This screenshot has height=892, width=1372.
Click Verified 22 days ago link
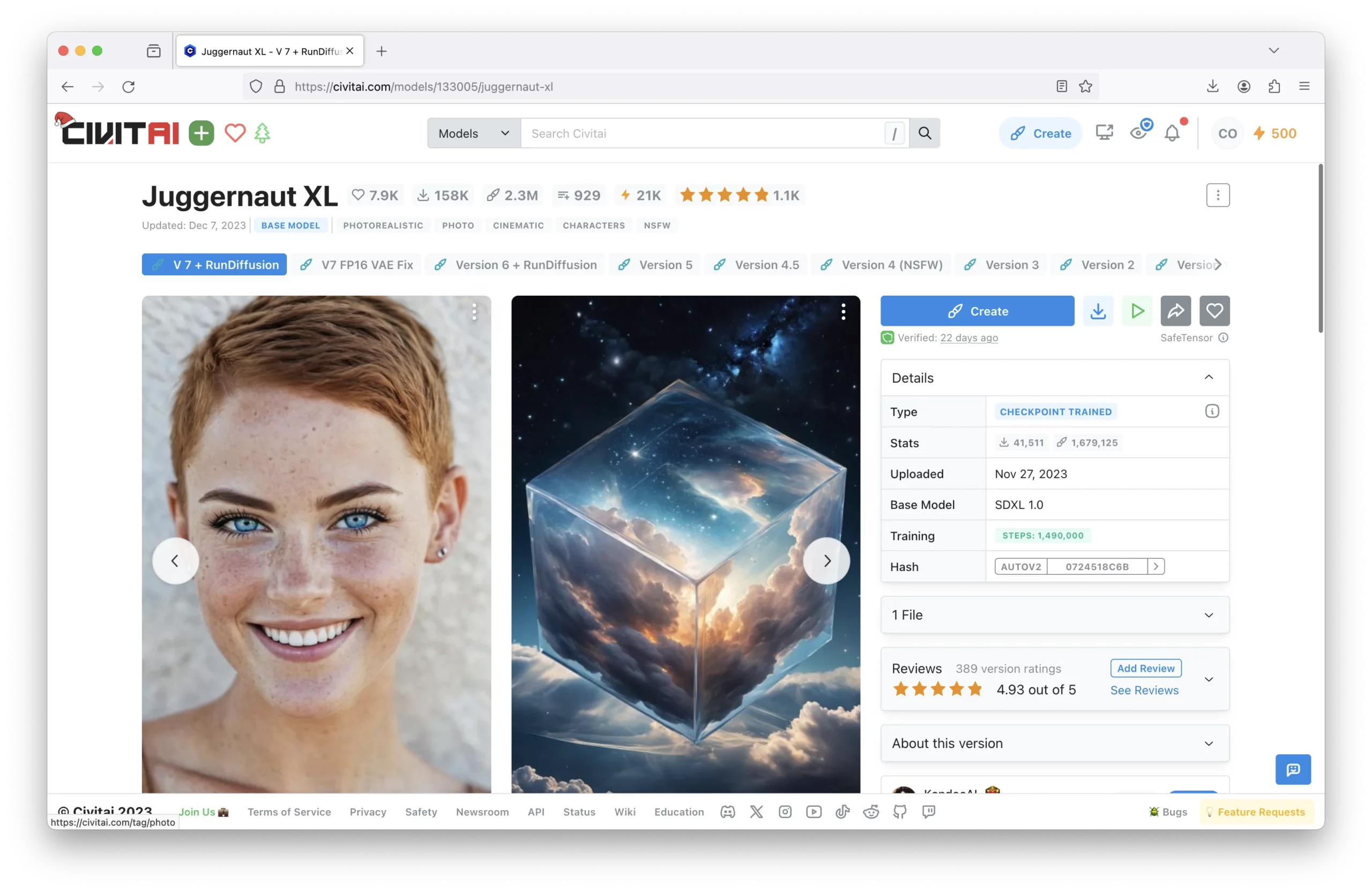click(968, 338)
